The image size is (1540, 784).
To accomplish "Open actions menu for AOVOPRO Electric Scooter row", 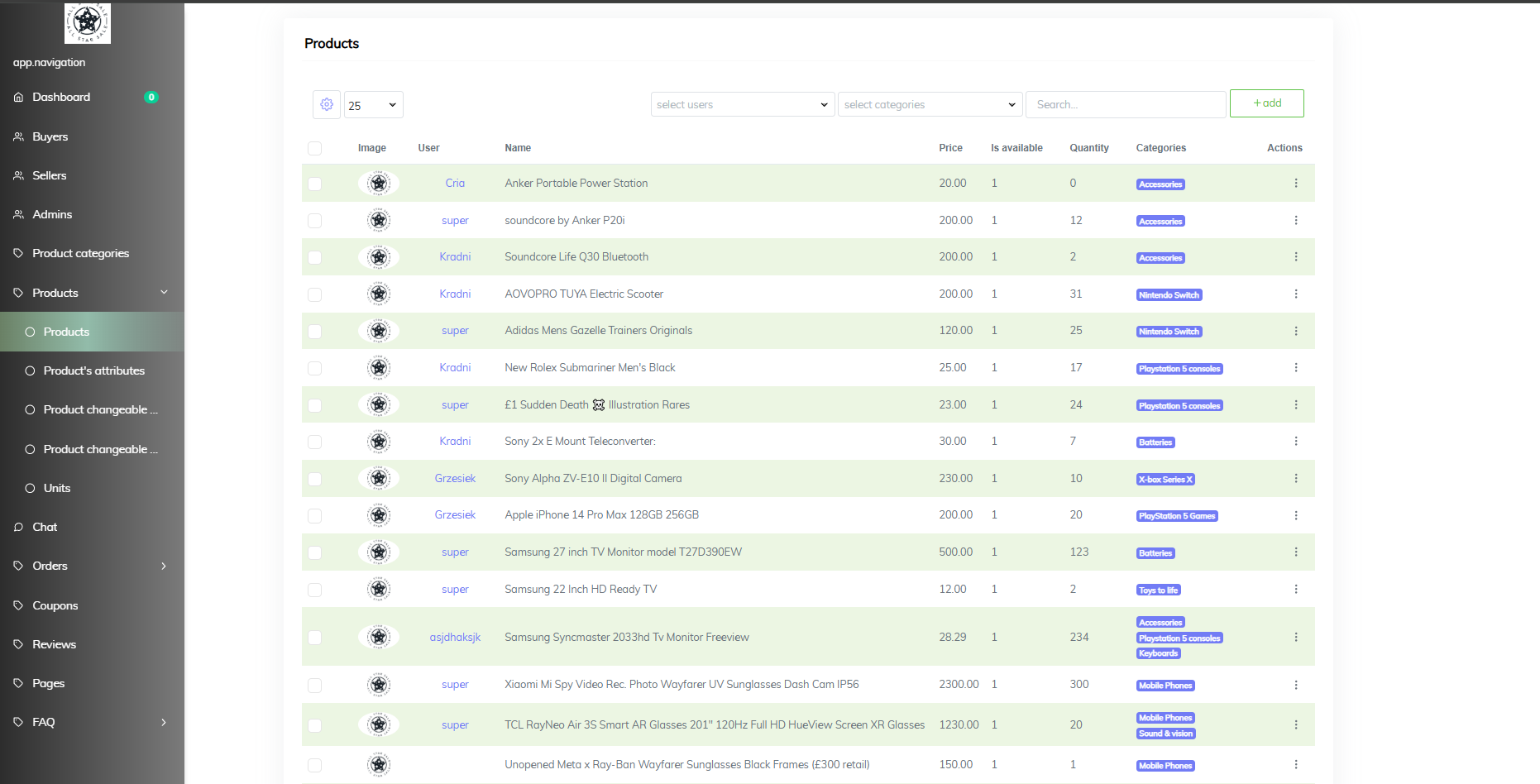I will click(x=1295, y=294).
